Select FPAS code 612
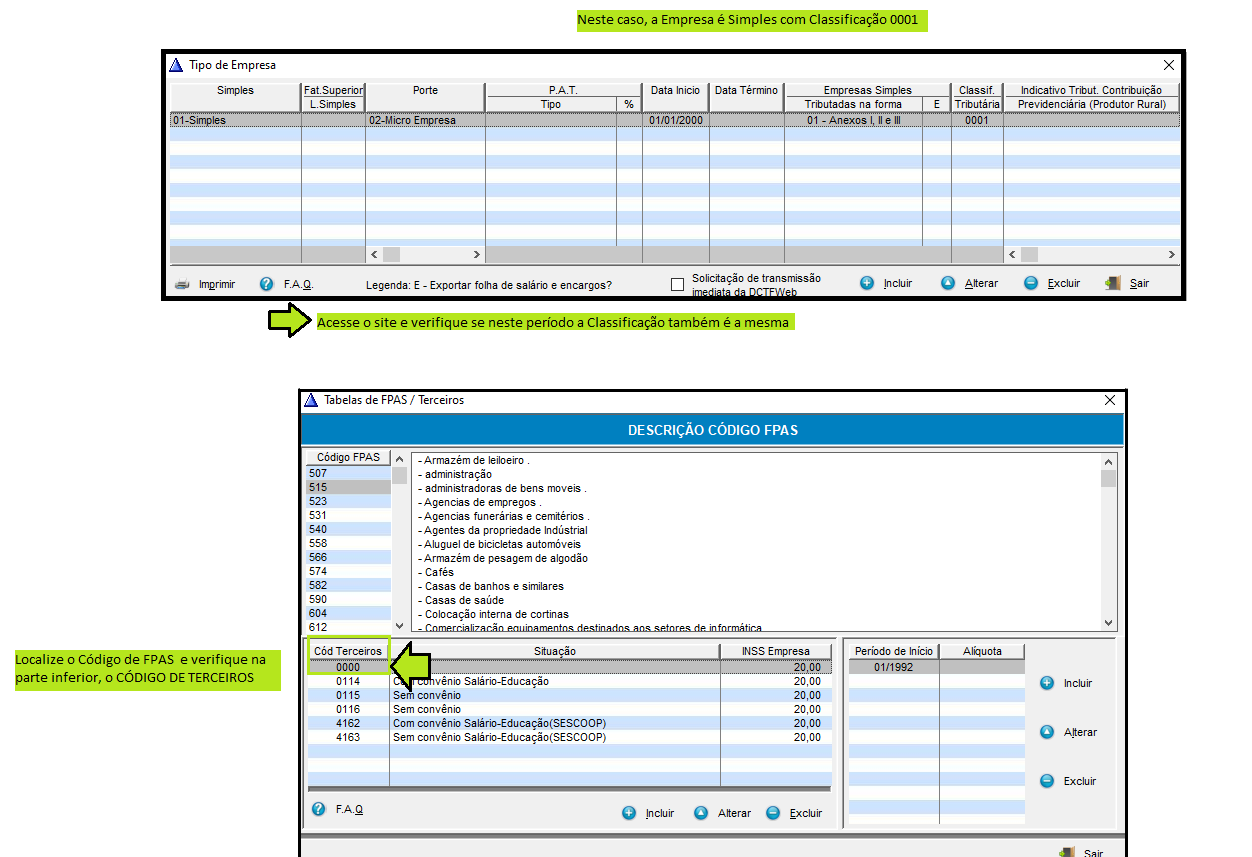The width and height of the screenshot is (1252, 857). tap(348, 627)
